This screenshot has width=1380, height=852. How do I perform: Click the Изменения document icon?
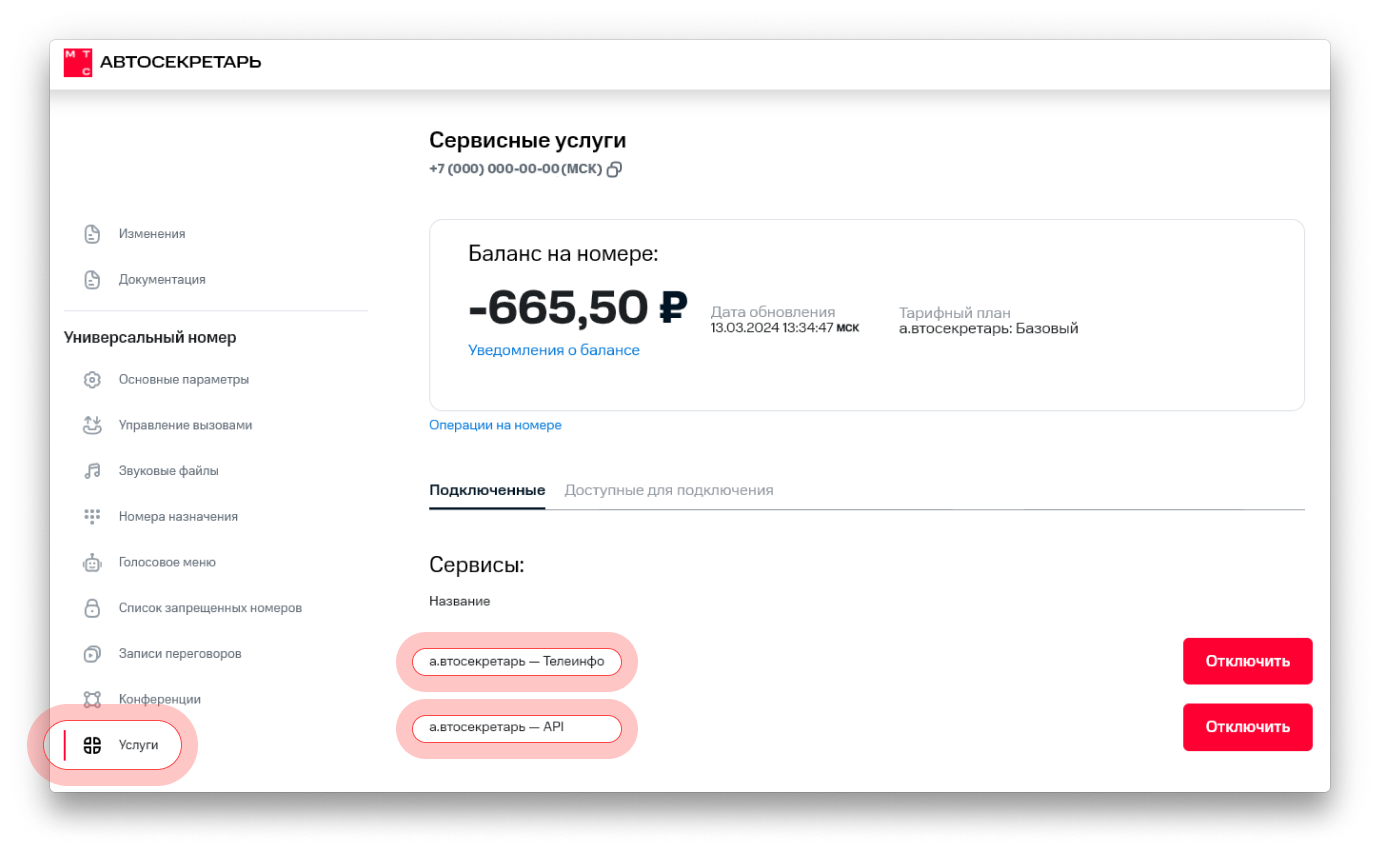(92, 234)
